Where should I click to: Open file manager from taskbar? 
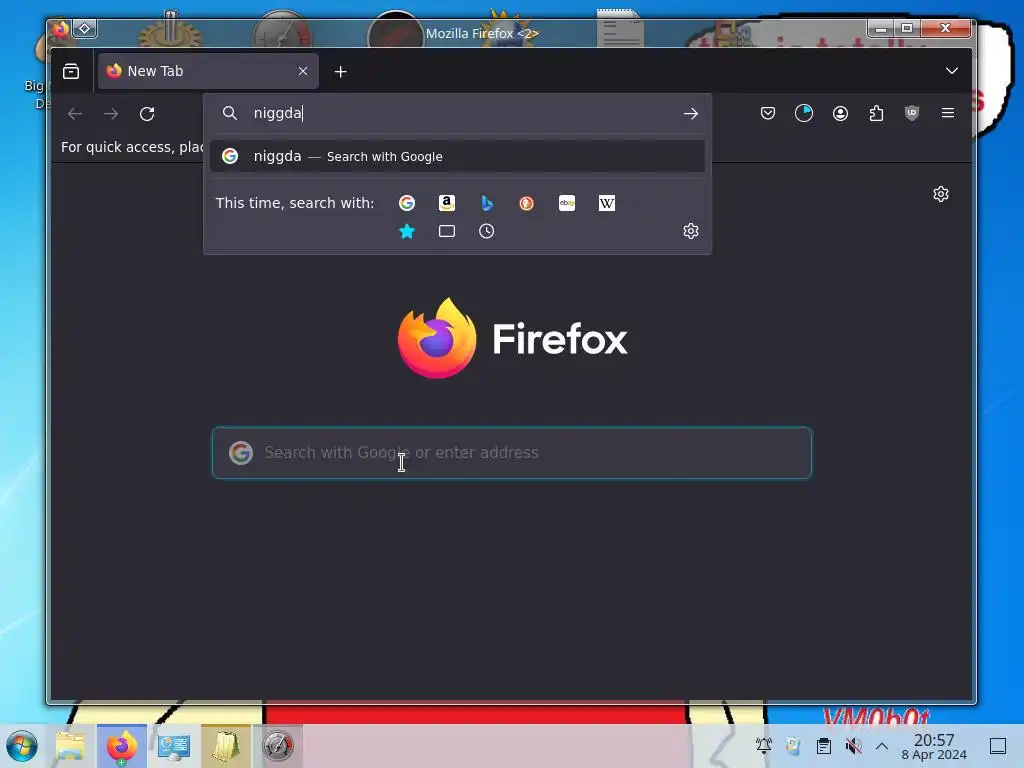[x=70, y=746]
